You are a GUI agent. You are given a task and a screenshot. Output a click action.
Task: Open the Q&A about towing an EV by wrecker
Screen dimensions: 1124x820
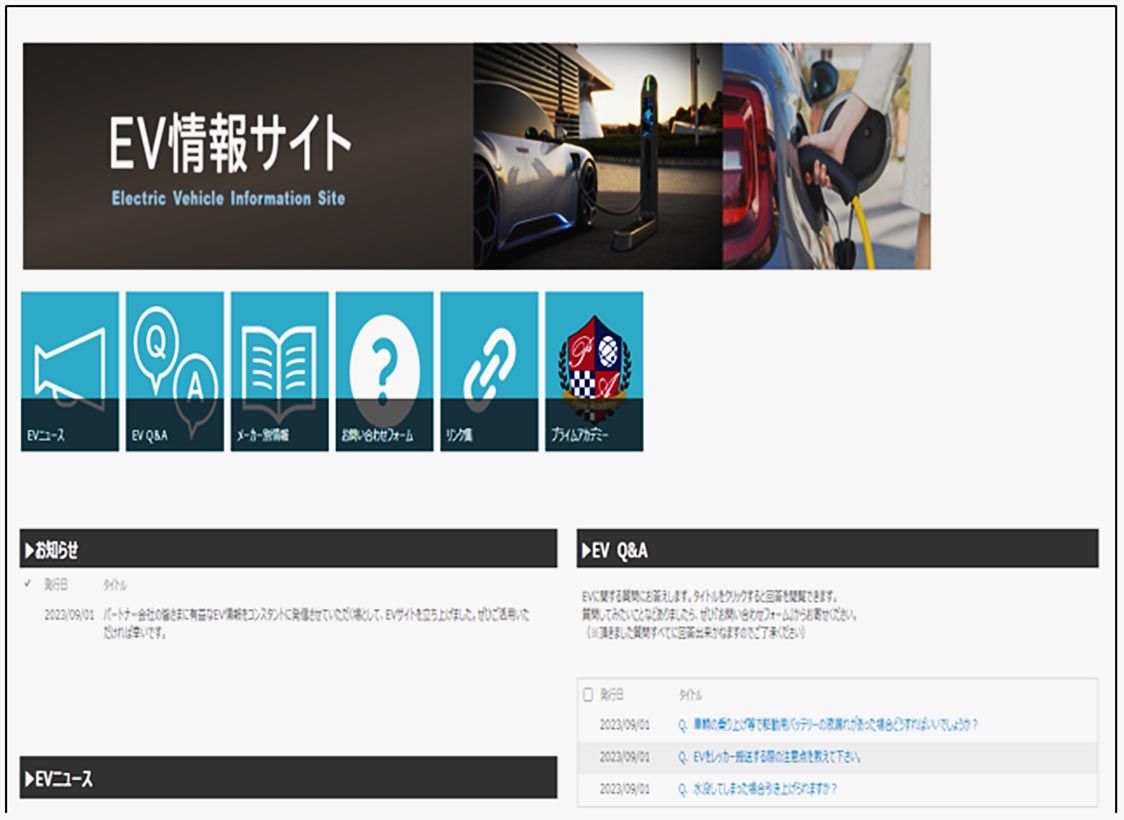coord(769,757)
